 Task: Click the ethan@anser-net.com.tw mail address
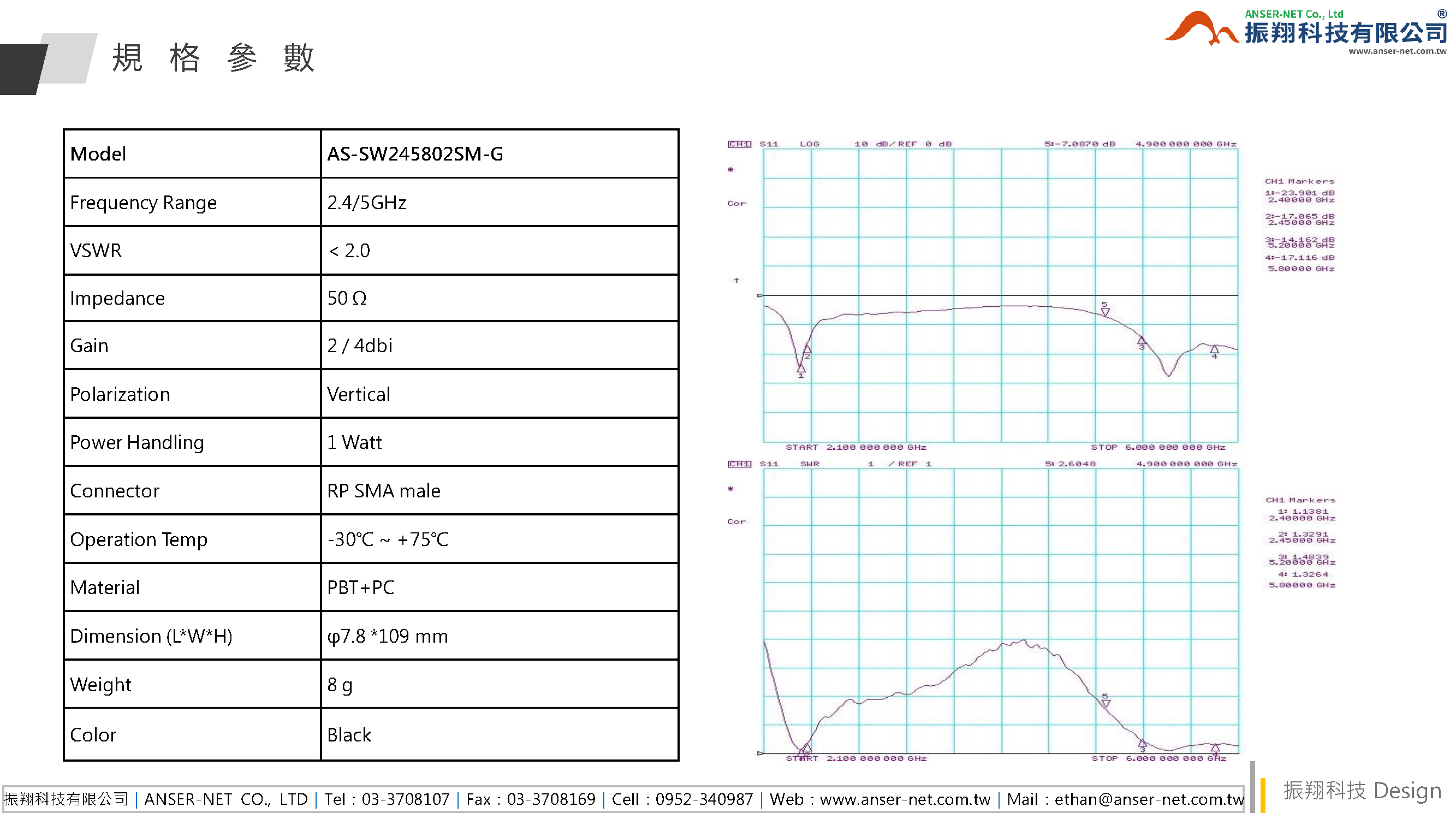1149,799
